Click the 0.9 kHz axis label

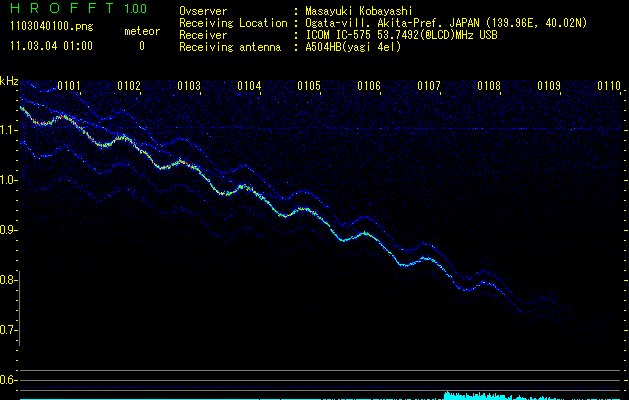pos(7,230)
